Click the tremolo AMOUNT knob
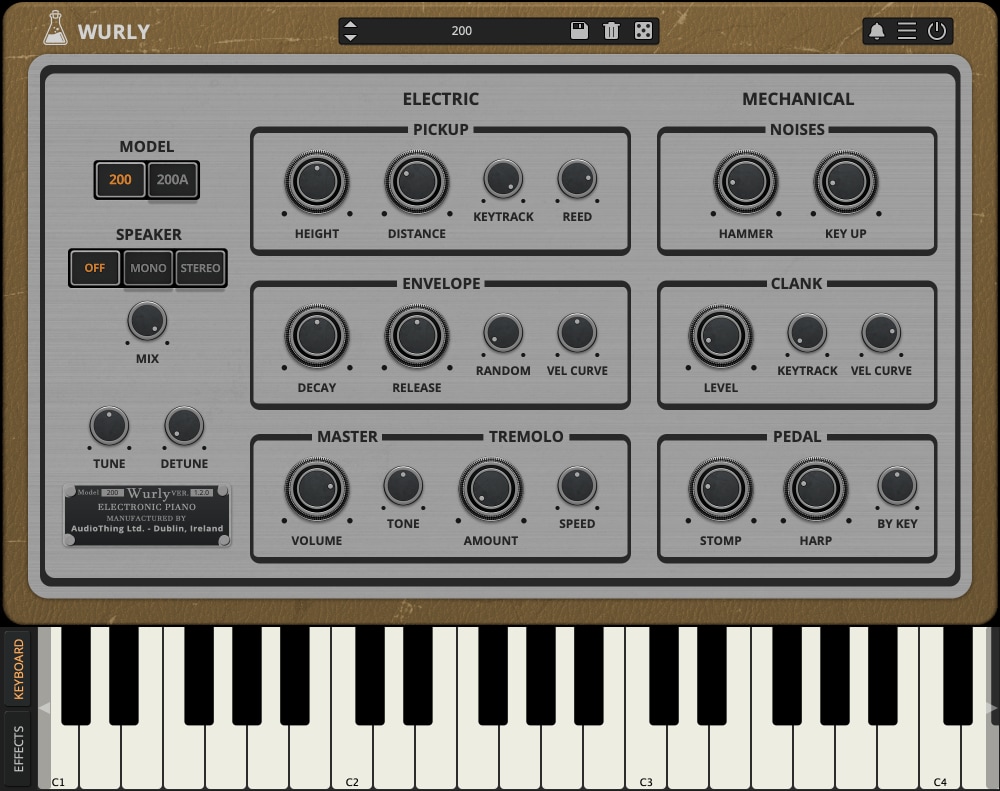 click(491, 489)
